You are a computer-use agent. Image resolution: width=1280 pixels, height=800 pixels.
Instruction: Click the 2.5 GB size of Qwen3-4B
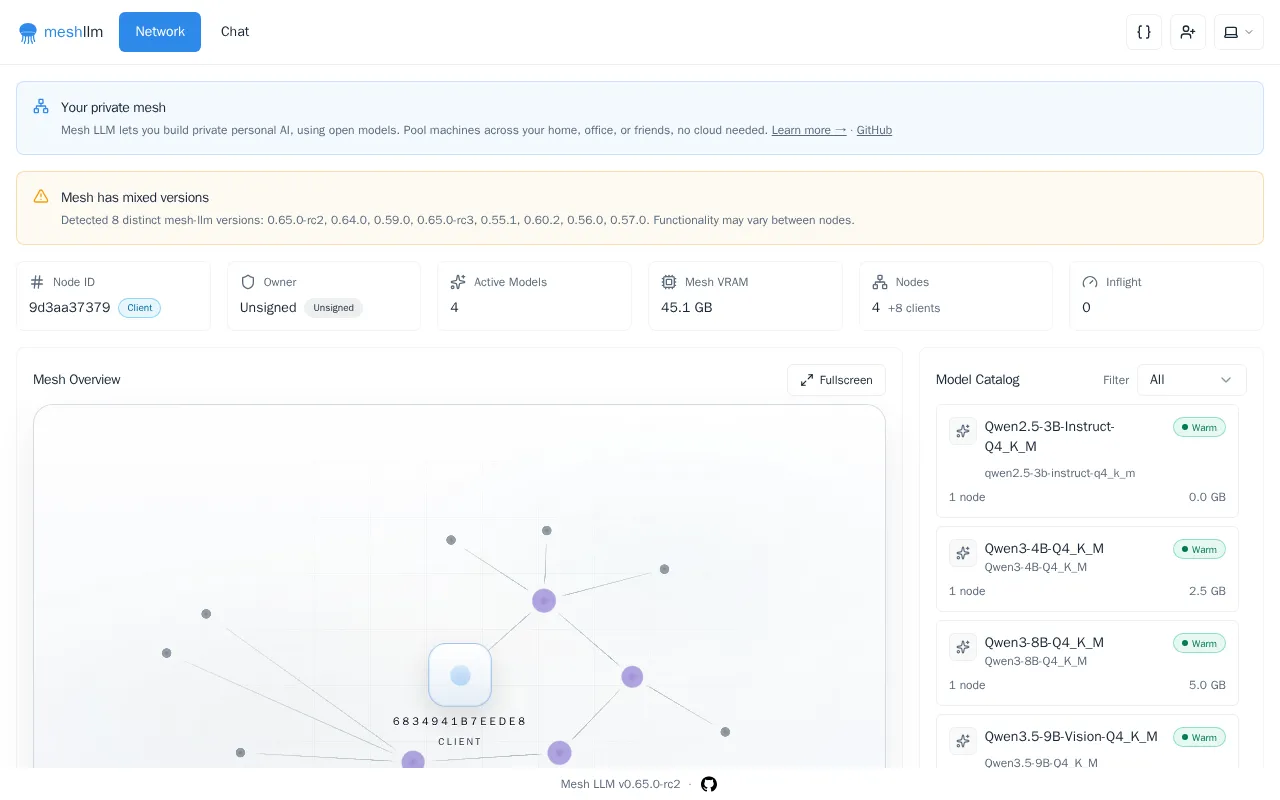tap(1207, 591)
